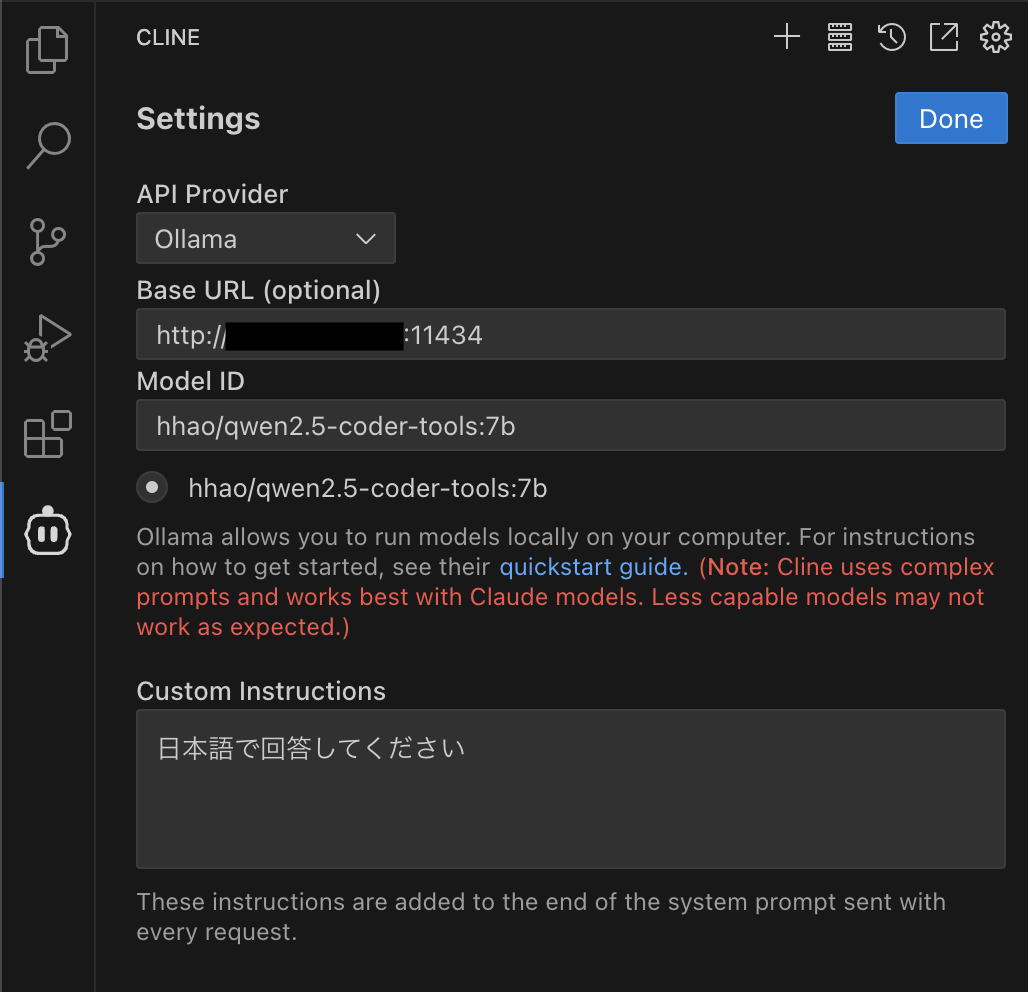Open the Explorer view in activity bar

pyautogui.click(x=47, y=50)
